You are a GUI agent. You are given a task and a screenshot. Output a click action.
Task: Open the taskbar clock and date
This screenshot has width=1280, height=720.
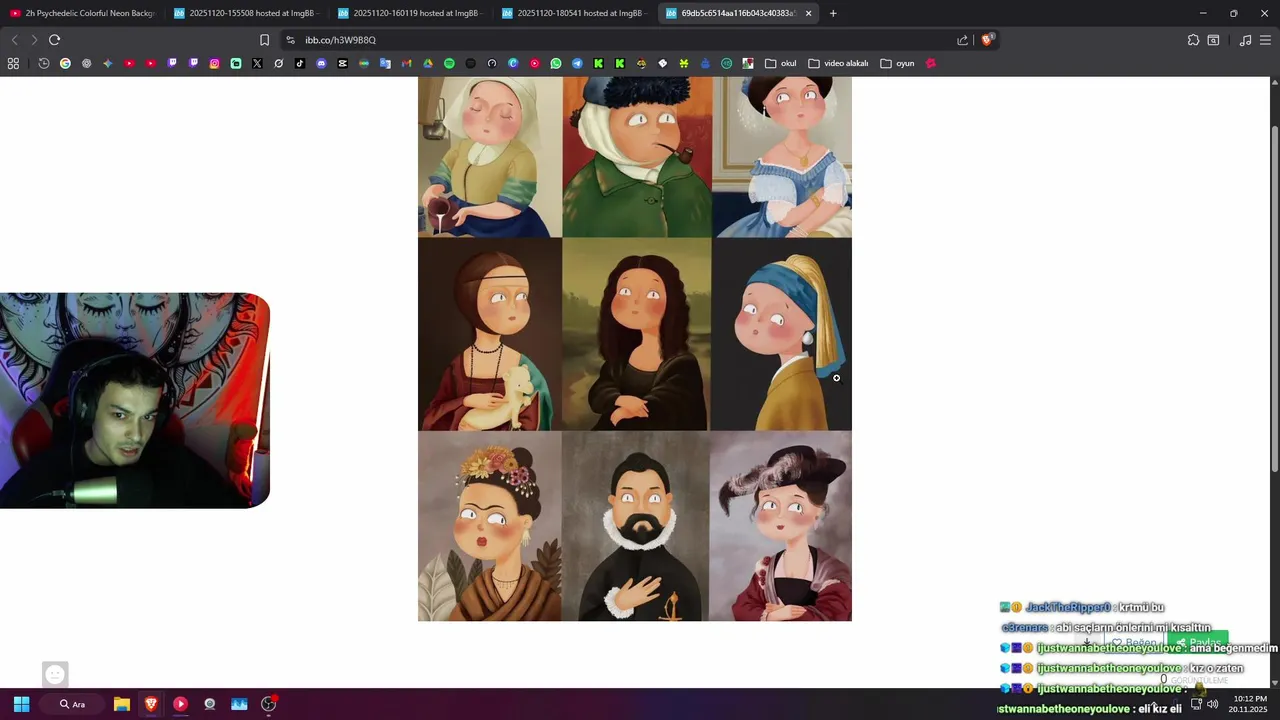point(1249,704)
